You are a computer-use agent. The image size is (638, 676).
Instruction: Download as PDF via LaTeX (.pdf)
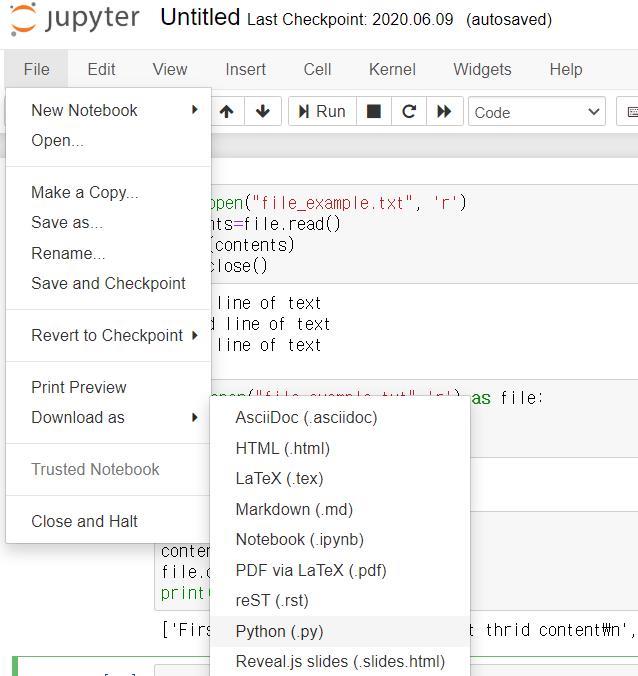click(x=340, y=570)
